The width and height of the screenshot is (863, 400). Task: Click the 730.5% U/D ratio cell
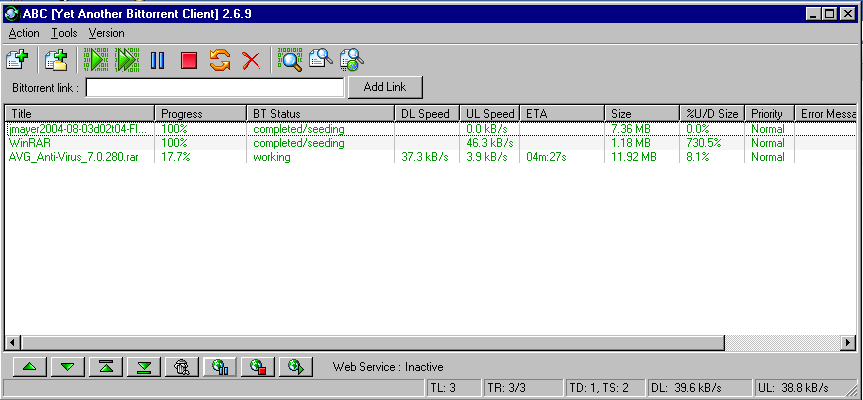point(704,144)
